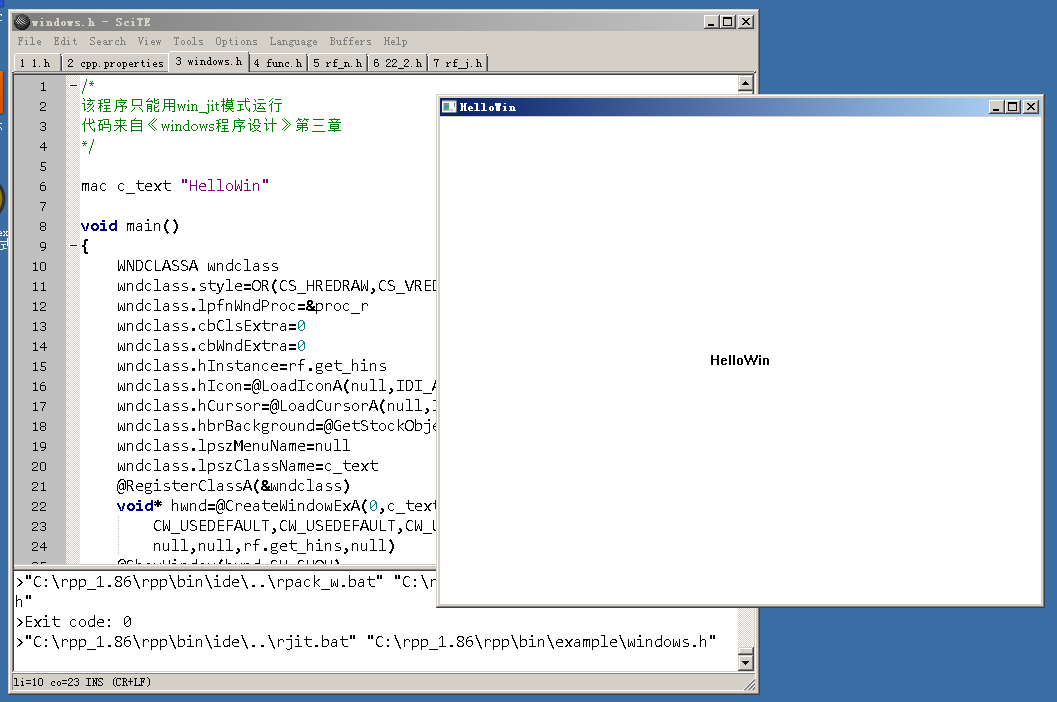This screenshot has width=1057, height=702.
Task: Click the HelloWin text in the client area
Action: tap(739, 360)
